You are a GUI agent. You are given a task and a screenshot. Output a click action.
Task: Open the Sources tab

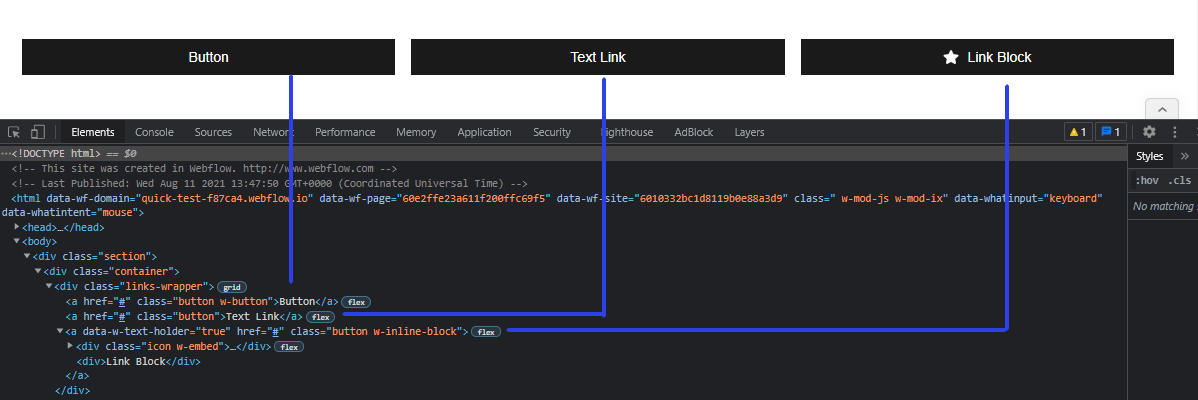pos(213,132)
